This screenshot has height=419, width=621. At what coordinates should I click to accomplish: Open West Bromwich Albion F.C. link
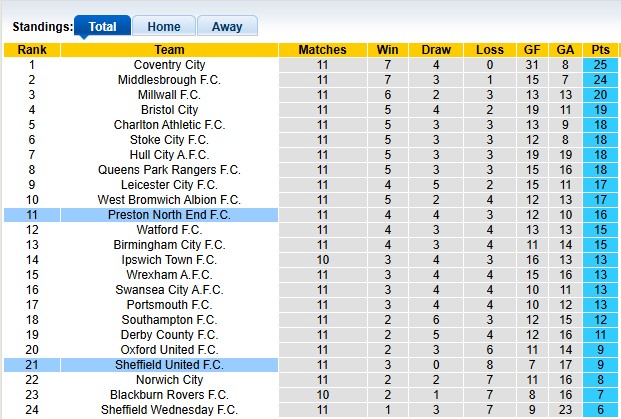tap(169, 200)
